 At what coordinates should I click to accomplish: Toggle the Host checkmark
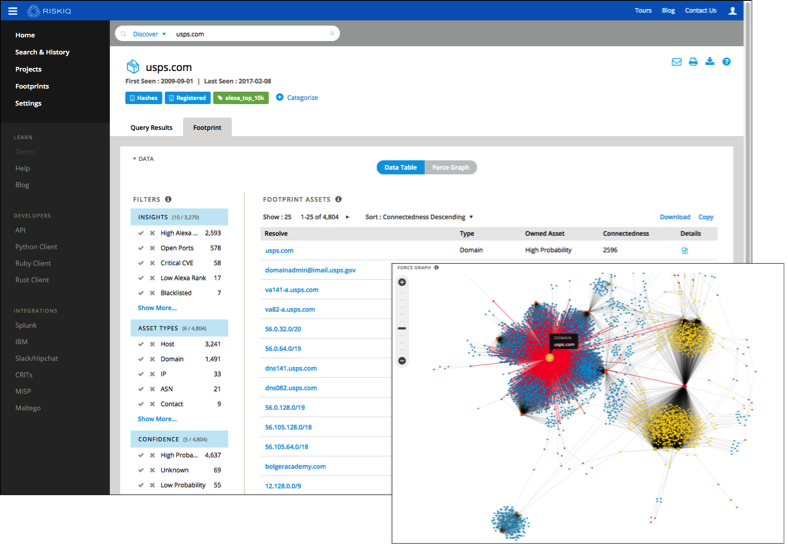[x=141, y=344]
